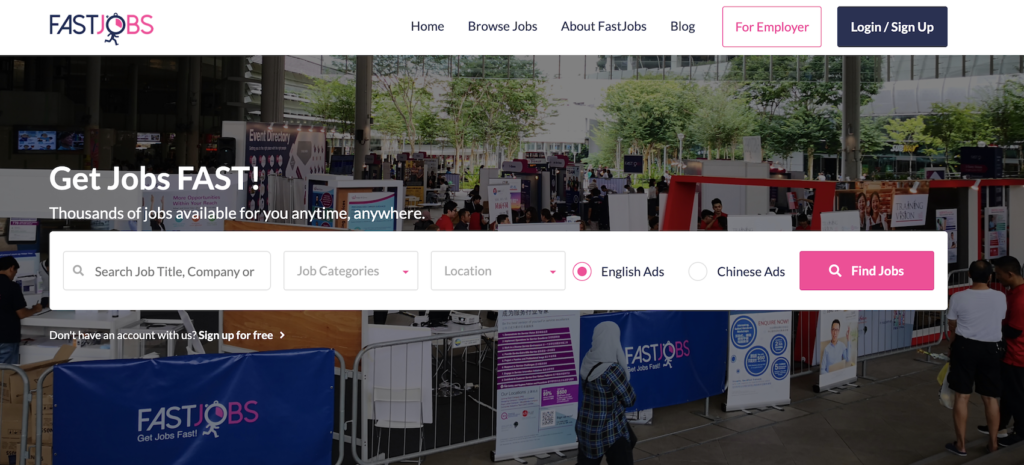Click the Search Job Title input field
Image resolution: width=1024 pixels, height=465 pixels.
pos(167,270)
